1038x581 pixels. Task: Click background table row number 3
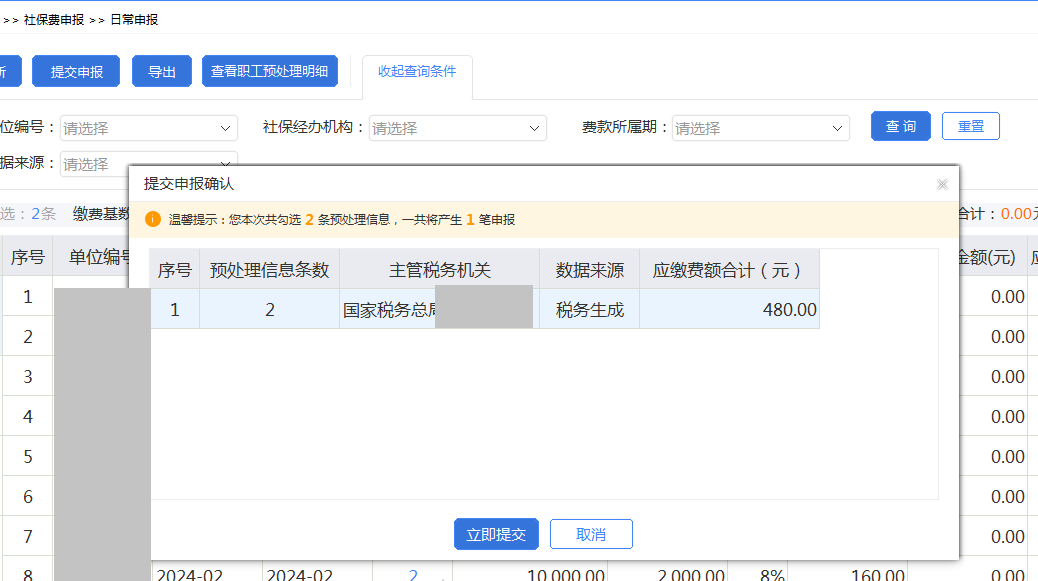(x=28, y=377)
